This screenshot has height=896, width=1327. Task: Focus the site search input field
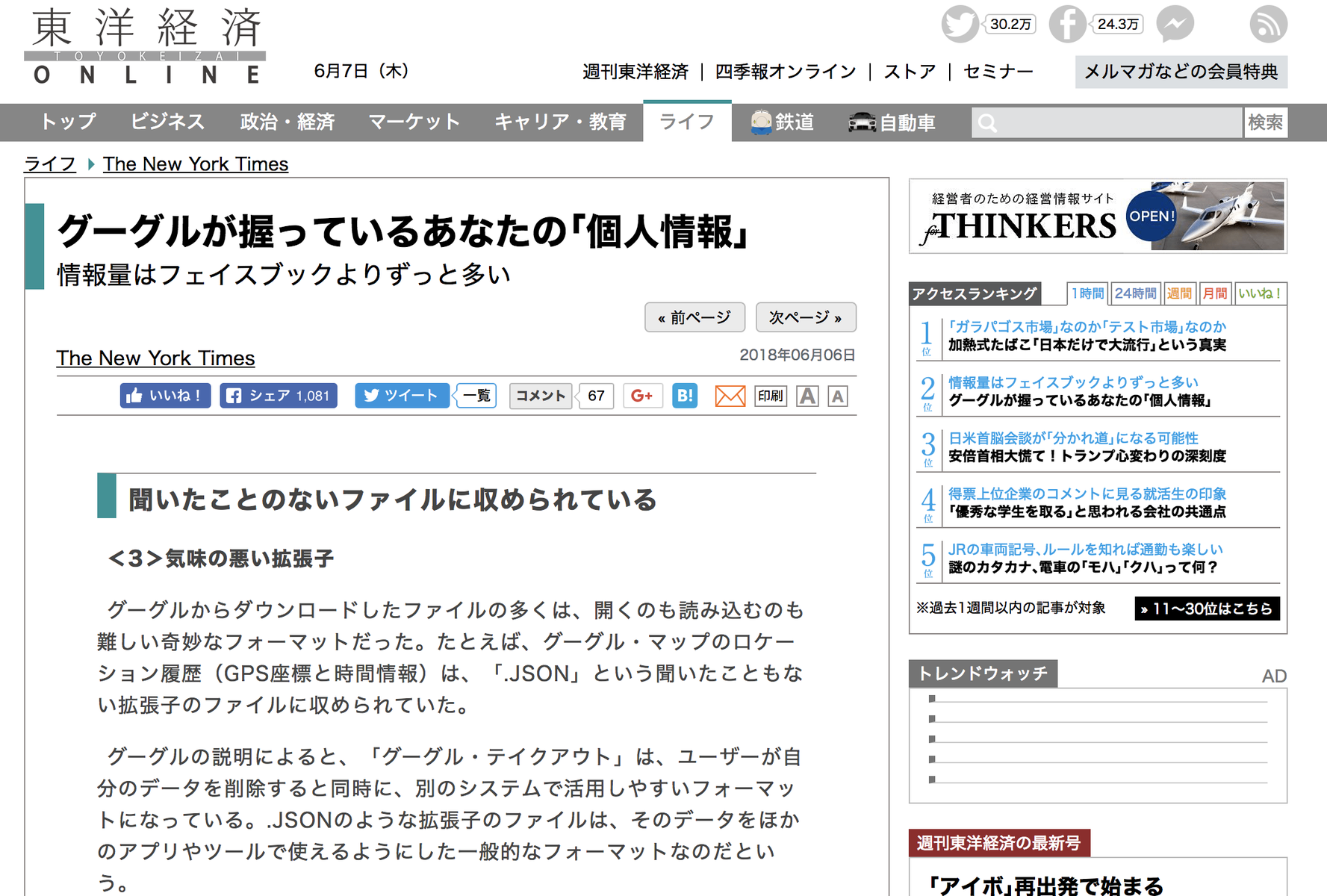[1107, 122]
